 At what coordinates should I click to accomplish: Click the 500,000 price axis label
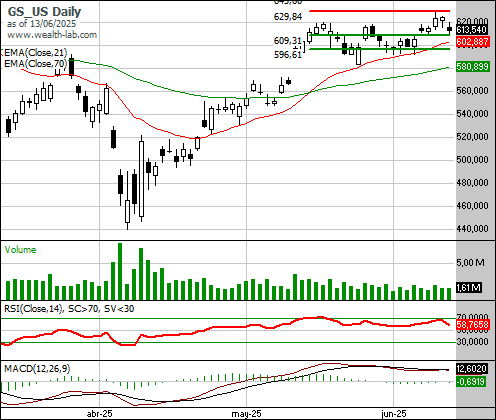point(472,160)
